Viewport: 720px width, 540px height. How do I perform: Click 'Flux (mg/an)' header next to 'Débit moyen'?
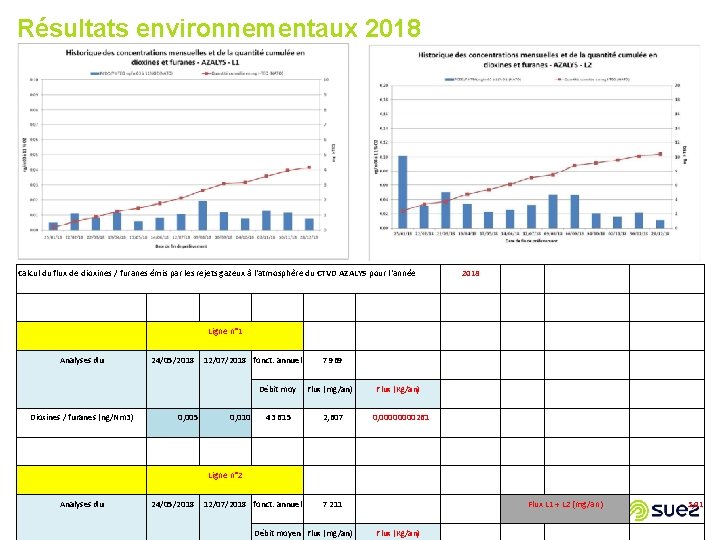coord(329,533)
